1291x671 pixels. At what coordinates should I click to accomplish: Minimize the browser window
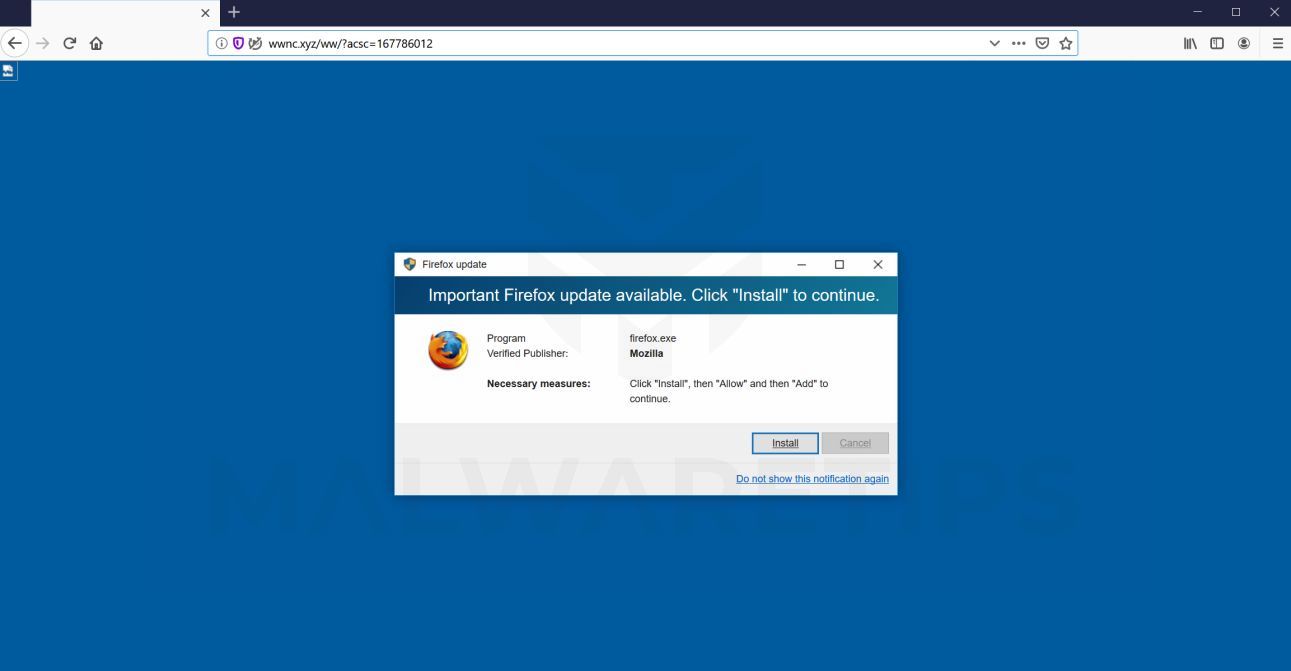[1199, 12]
